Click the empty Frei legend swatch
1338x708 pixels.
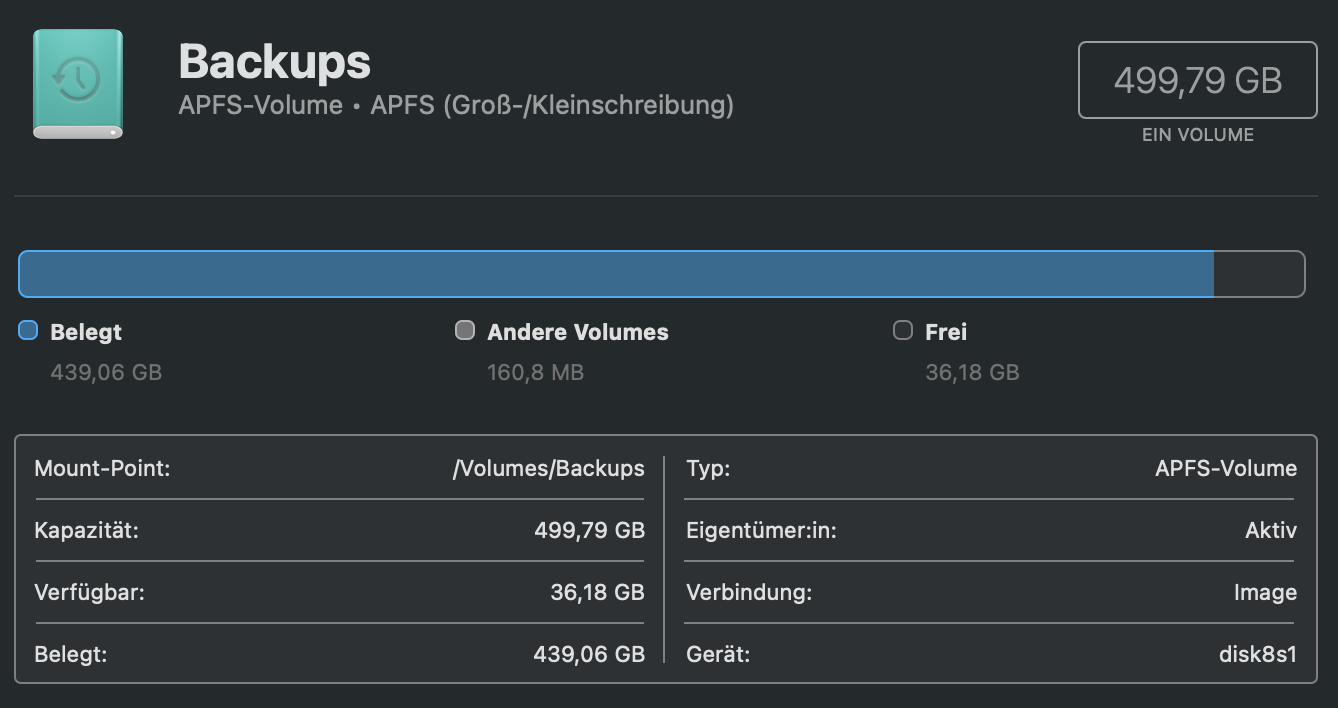903,330
